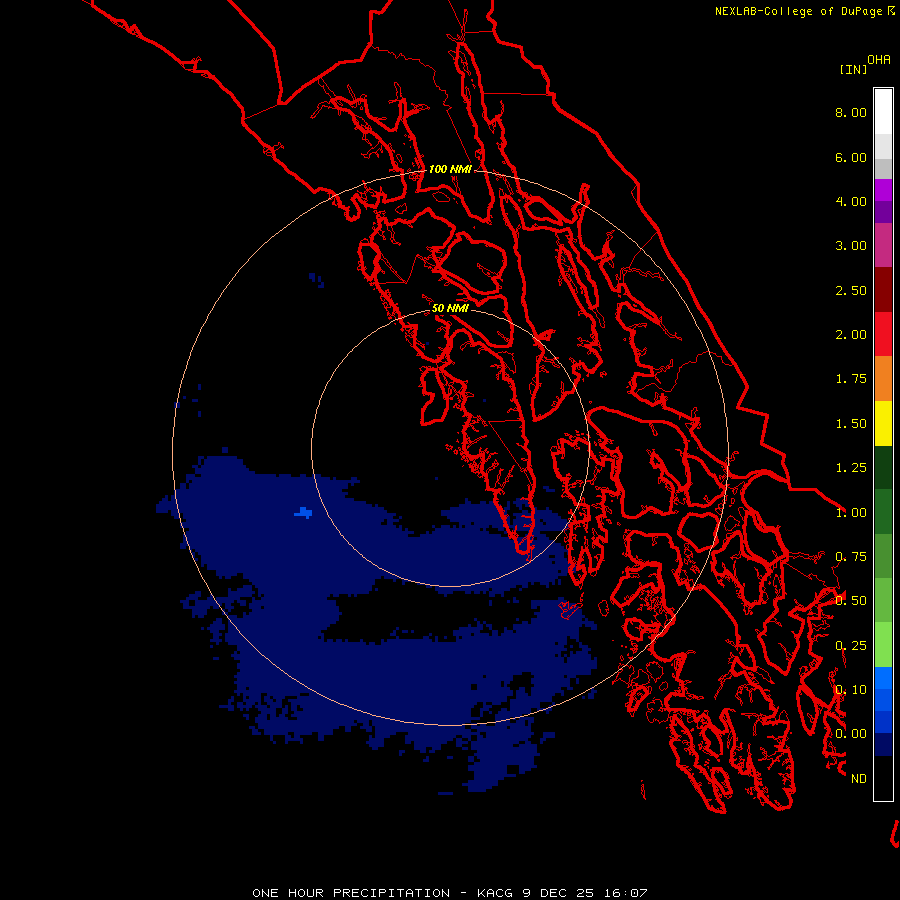Pick the pink 3.00 legend swatch
This screenshot has height=900, width=900.
coord(883,245)
